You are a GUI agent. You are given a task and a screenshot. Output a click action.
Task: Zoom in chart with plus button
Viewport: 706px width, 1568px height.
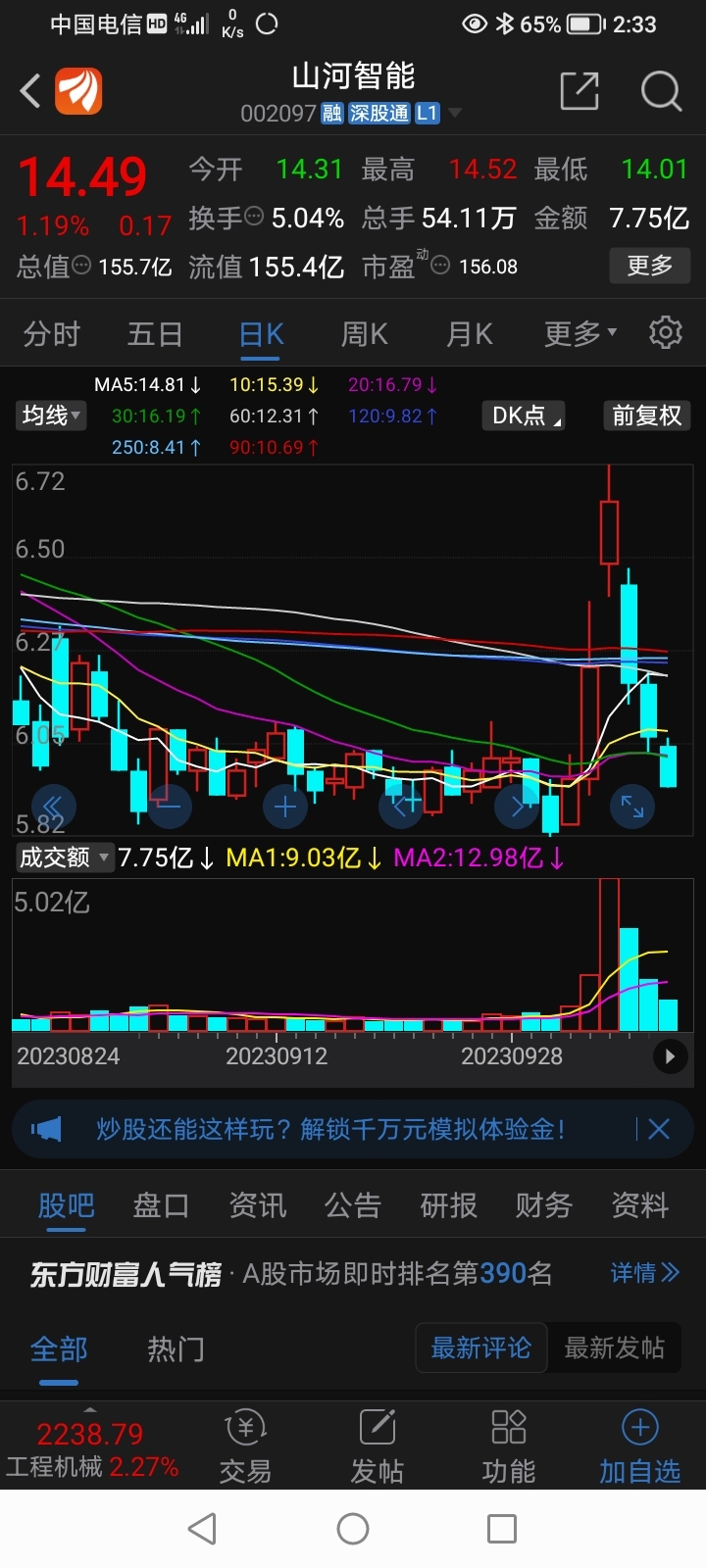click(x=285, y=807)
